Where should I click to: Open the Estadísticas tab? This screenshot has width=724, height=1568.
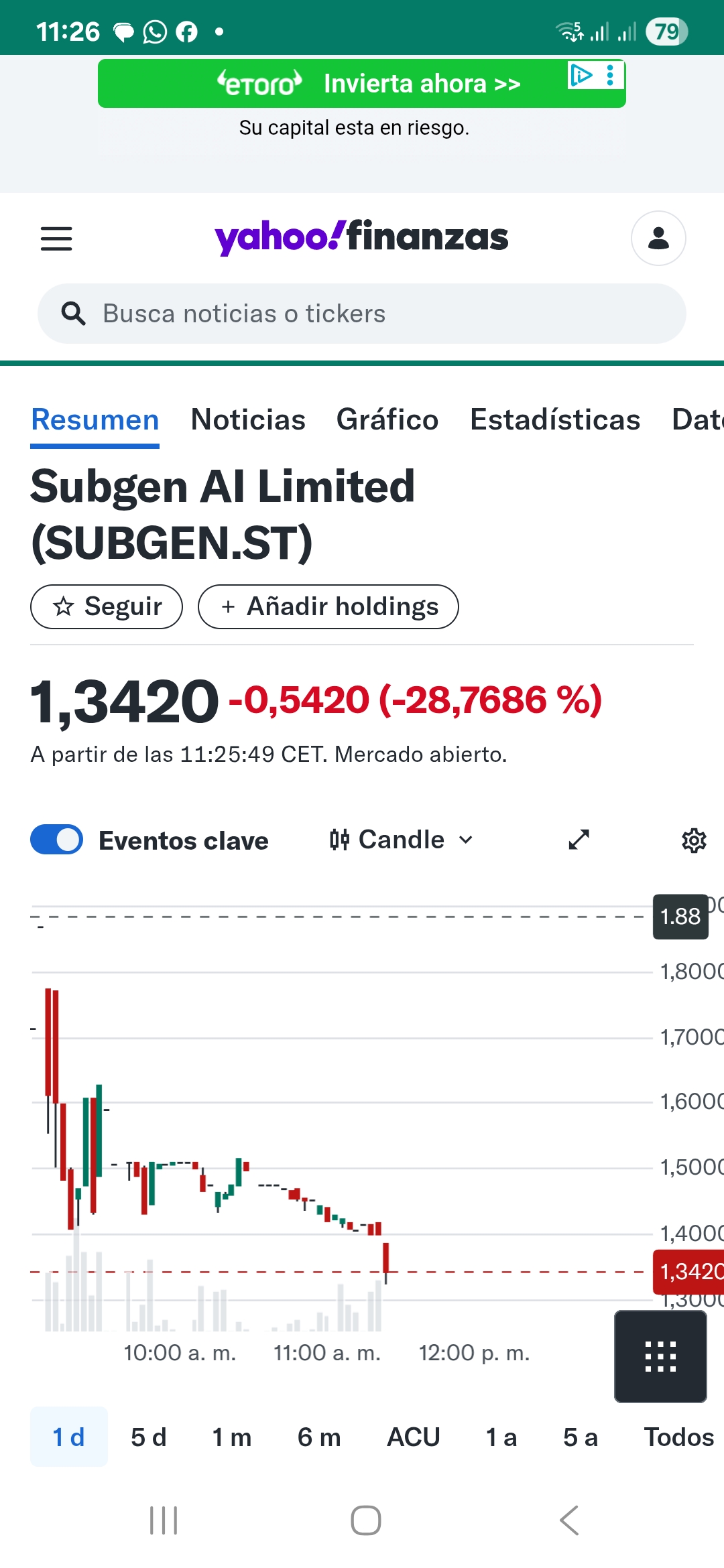[x=555, y=420]
